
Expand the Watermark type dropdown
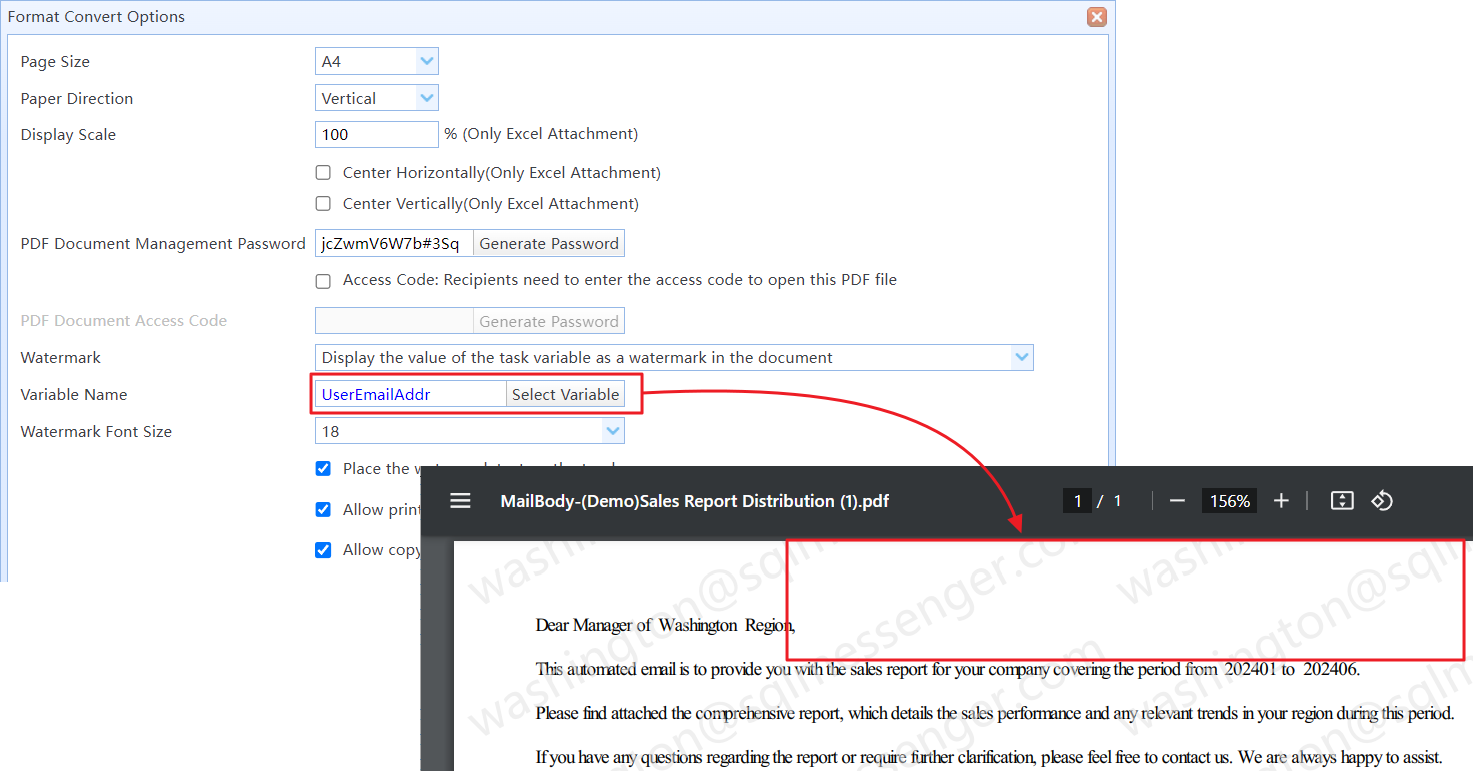click(x=674, y=357)
